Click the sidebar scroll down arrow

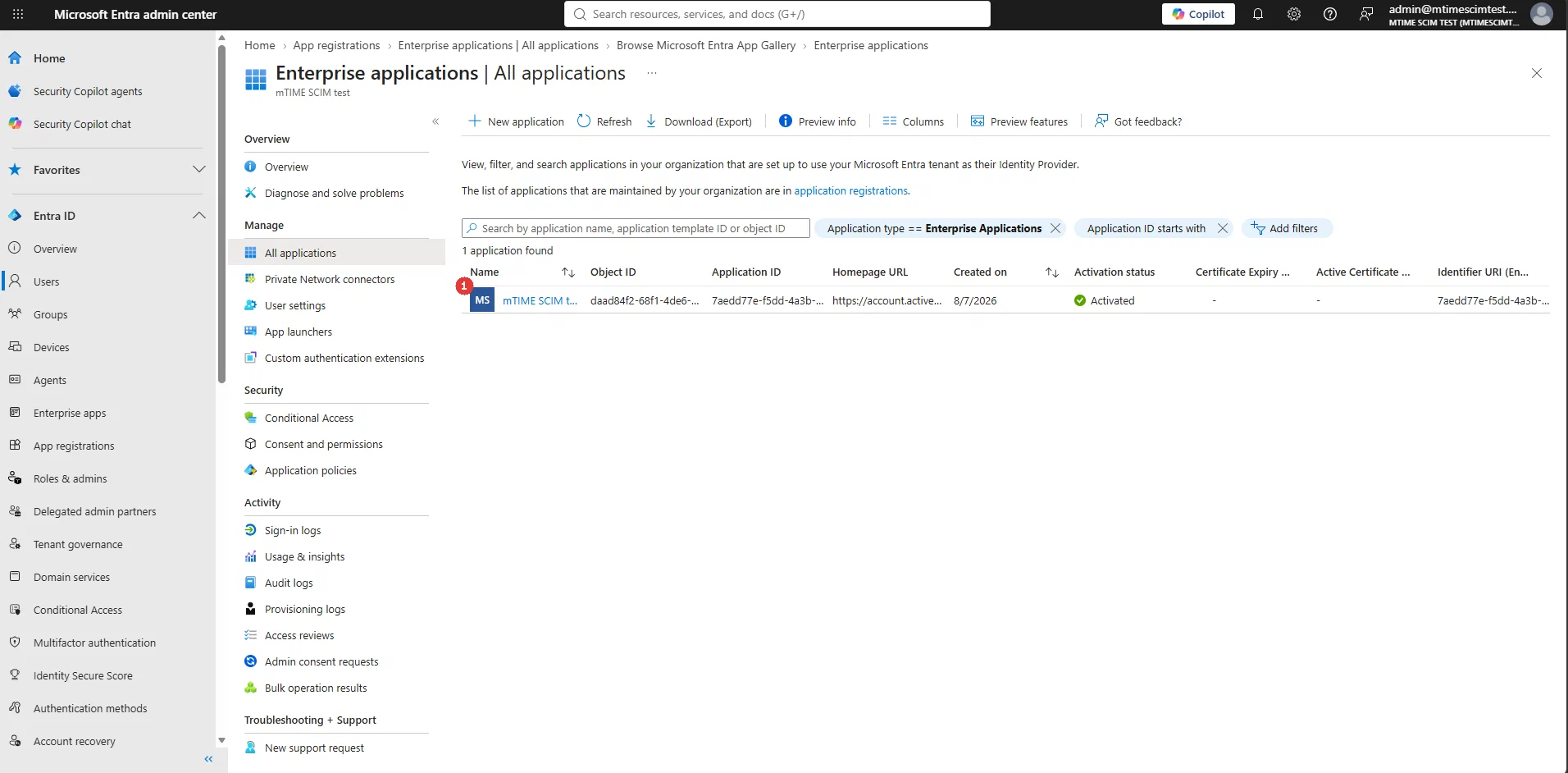point(221,740)
